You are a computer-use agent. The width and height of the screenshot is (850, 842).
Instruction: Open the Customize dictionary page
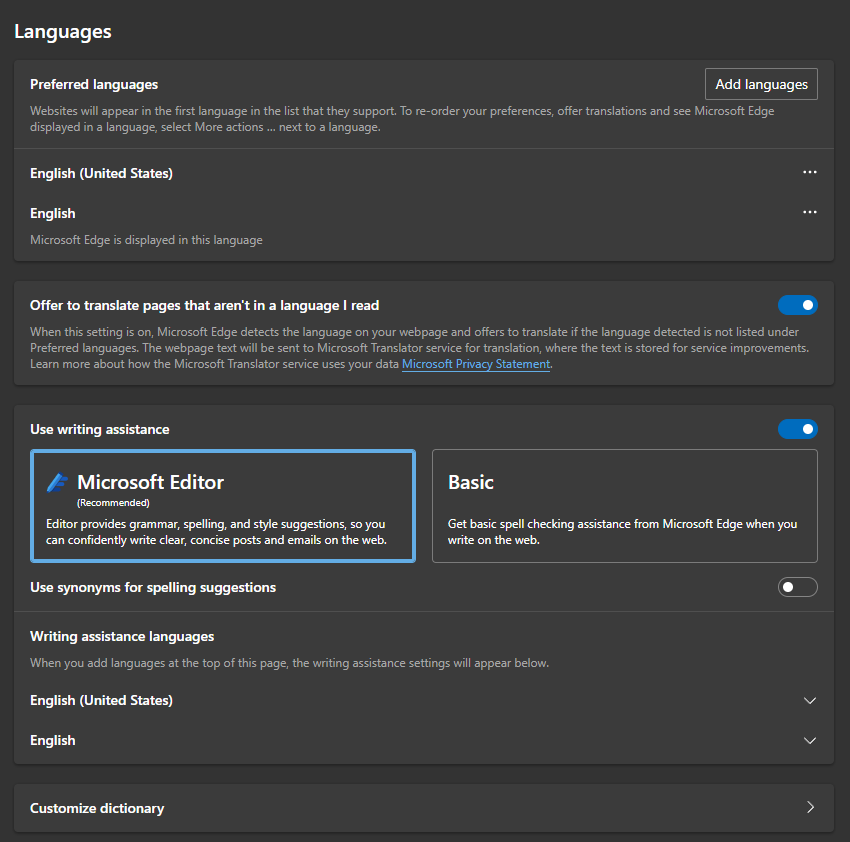coord(423,808)
